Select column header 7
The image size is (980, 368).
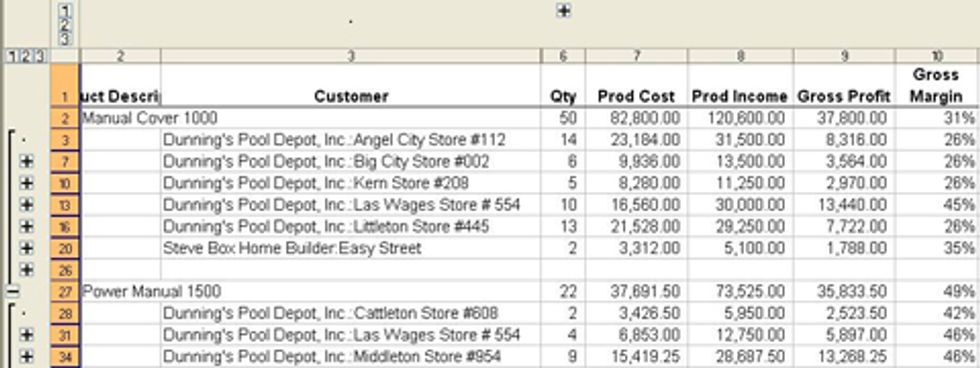pos(636,56)
